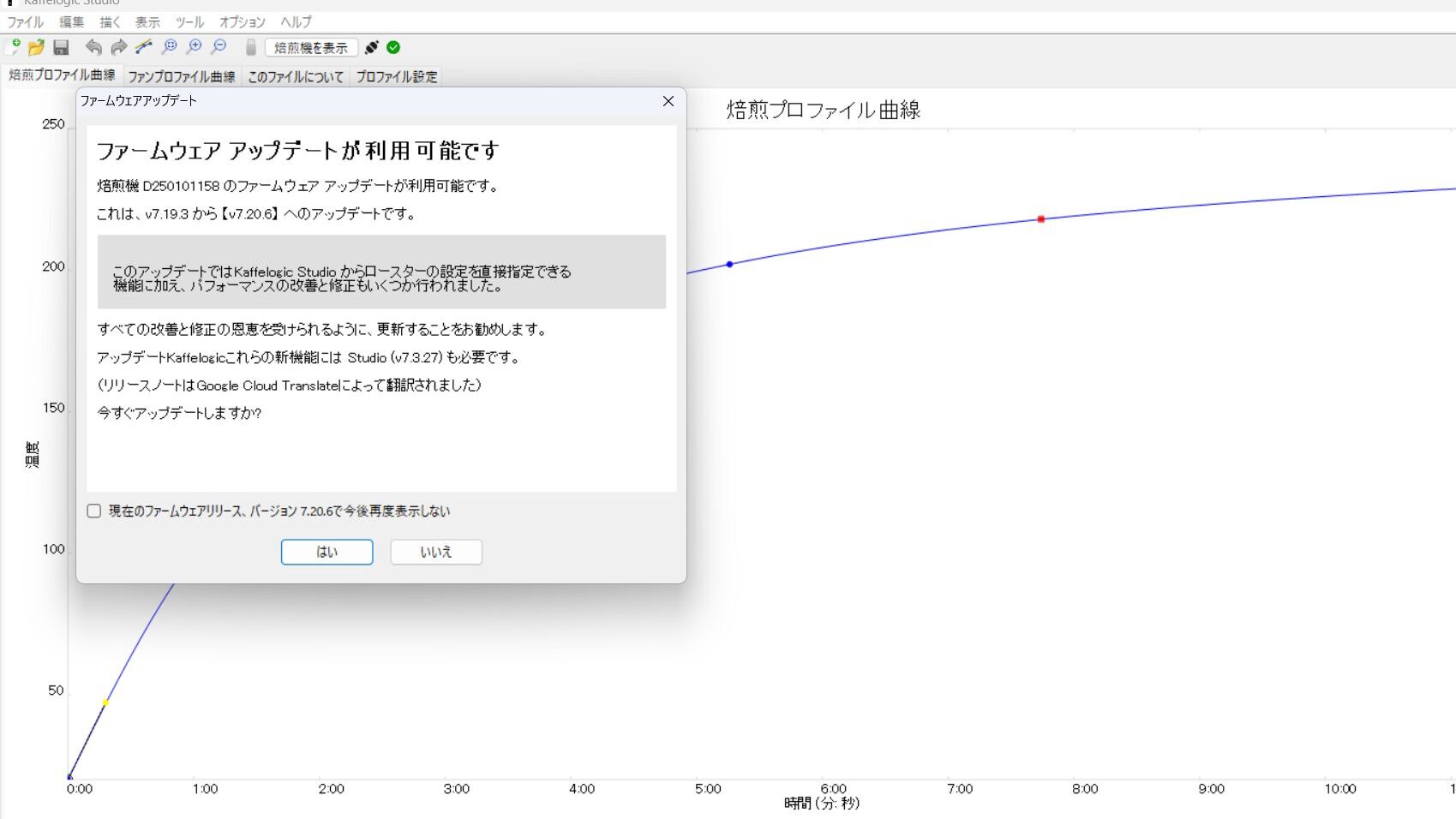Screen dimensions: 1456x819
Task: Select the curve smoothing tool icon
Action: (x=144, y=47)
